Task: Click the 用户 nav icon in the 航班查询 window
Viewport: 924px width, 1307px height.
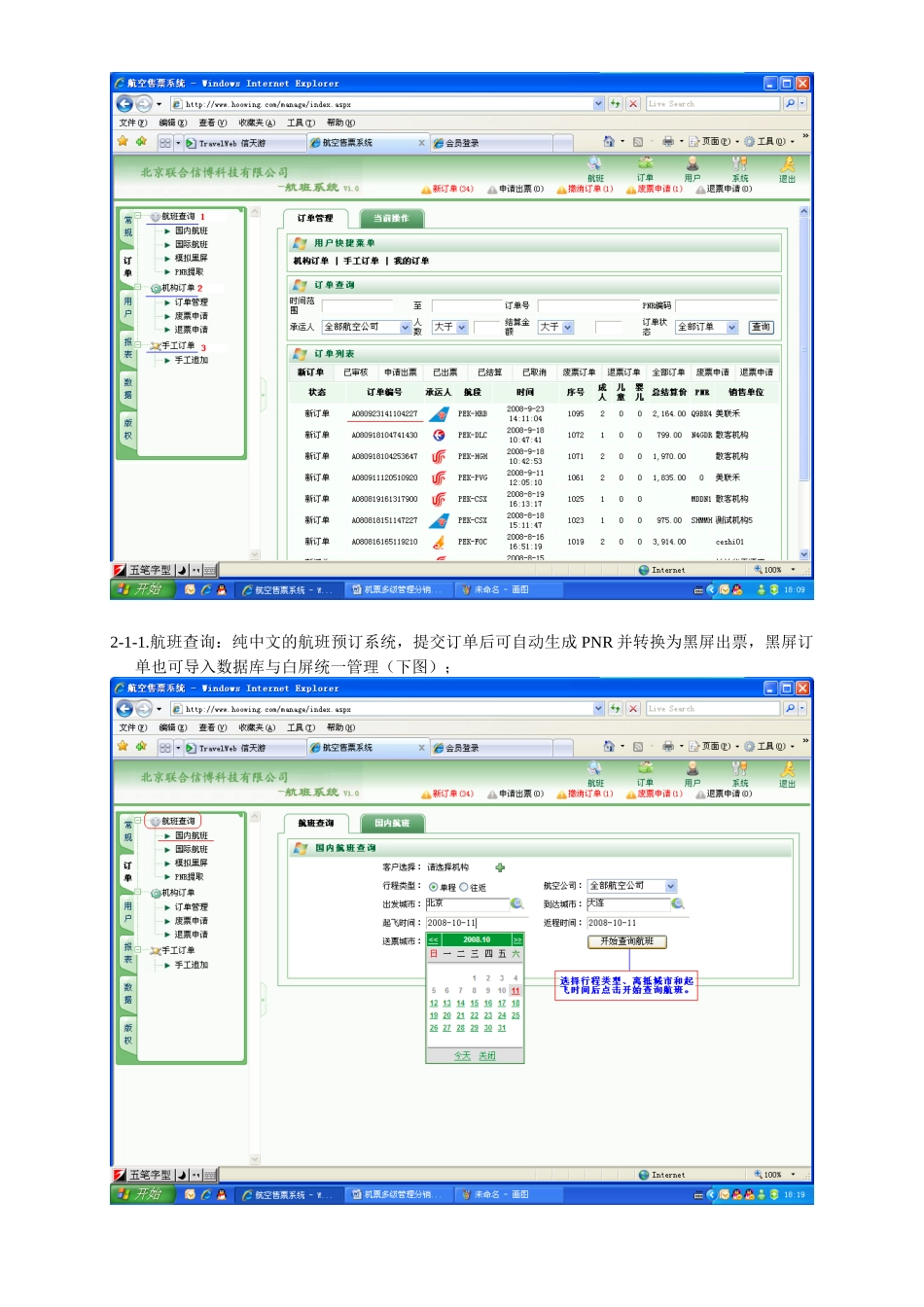Action: pyautogui.click(x=693, y=768)
